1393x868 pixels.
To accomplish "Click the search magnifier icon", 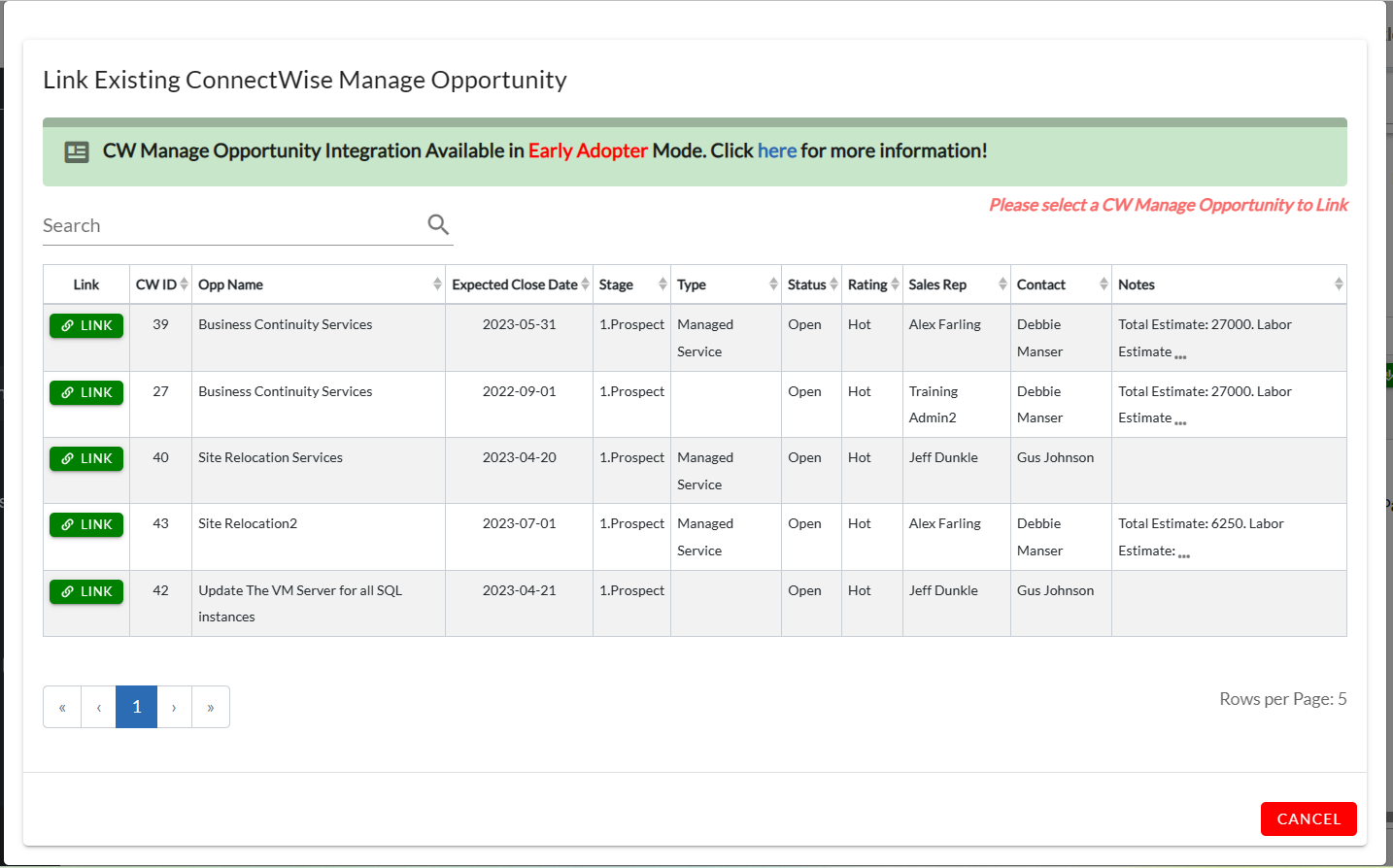I will [438, 224].
